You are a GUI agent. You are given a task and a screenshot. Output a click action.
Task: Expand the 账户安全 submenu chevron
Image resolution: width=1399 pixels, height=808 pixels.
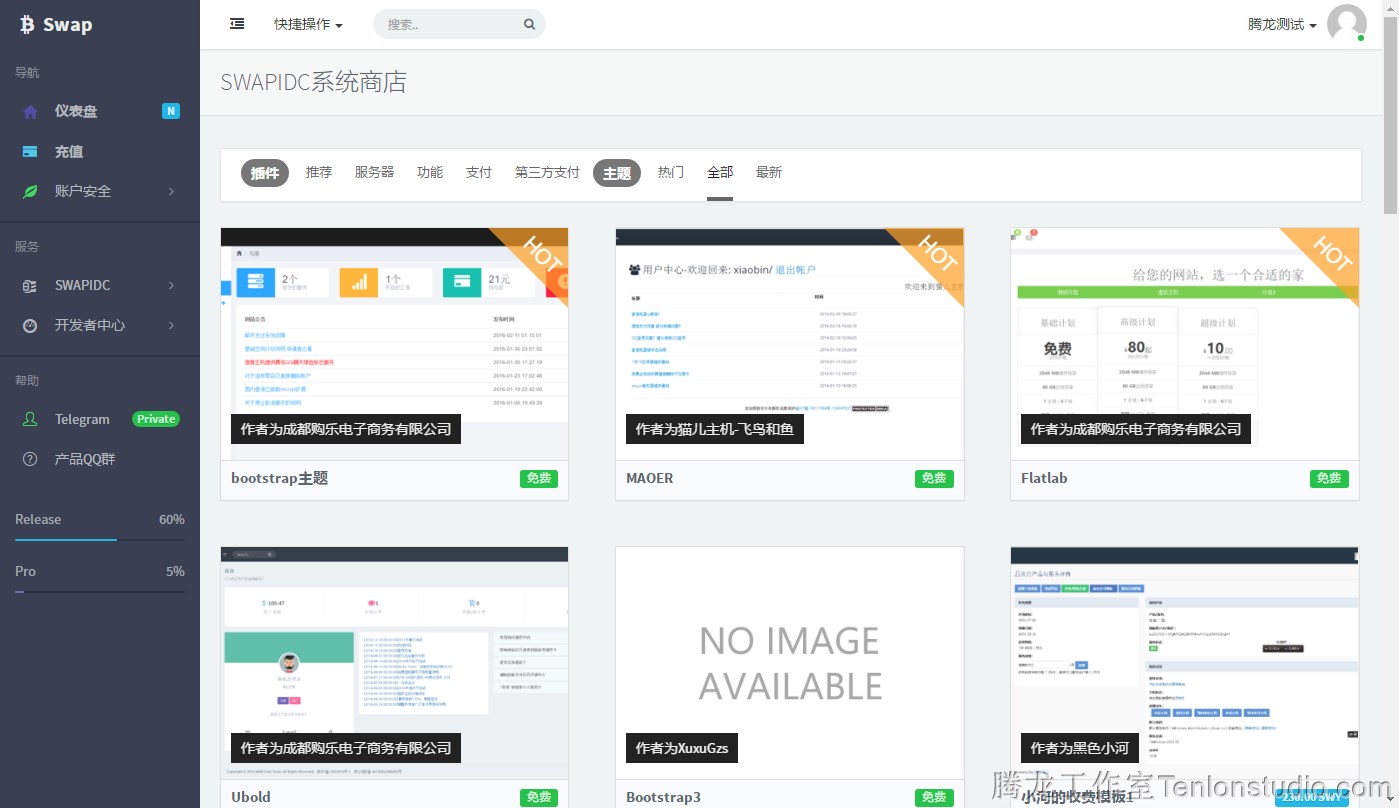pos(172,191)
